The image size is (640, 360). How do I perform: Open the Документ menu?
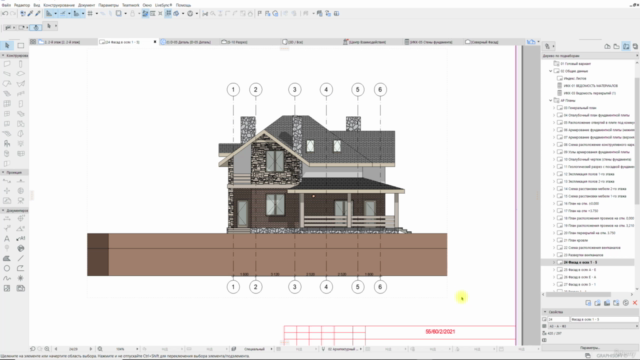point(87,5)
